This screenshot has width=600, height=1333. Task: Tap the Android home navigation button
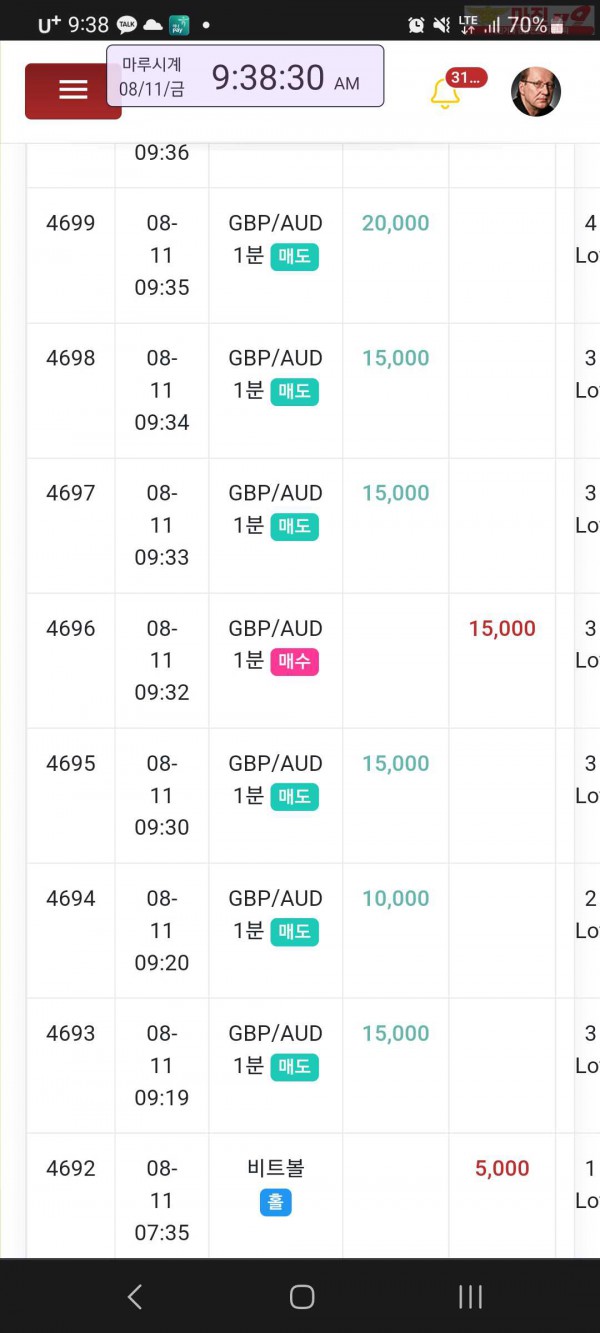click(x=301, y=1297)
